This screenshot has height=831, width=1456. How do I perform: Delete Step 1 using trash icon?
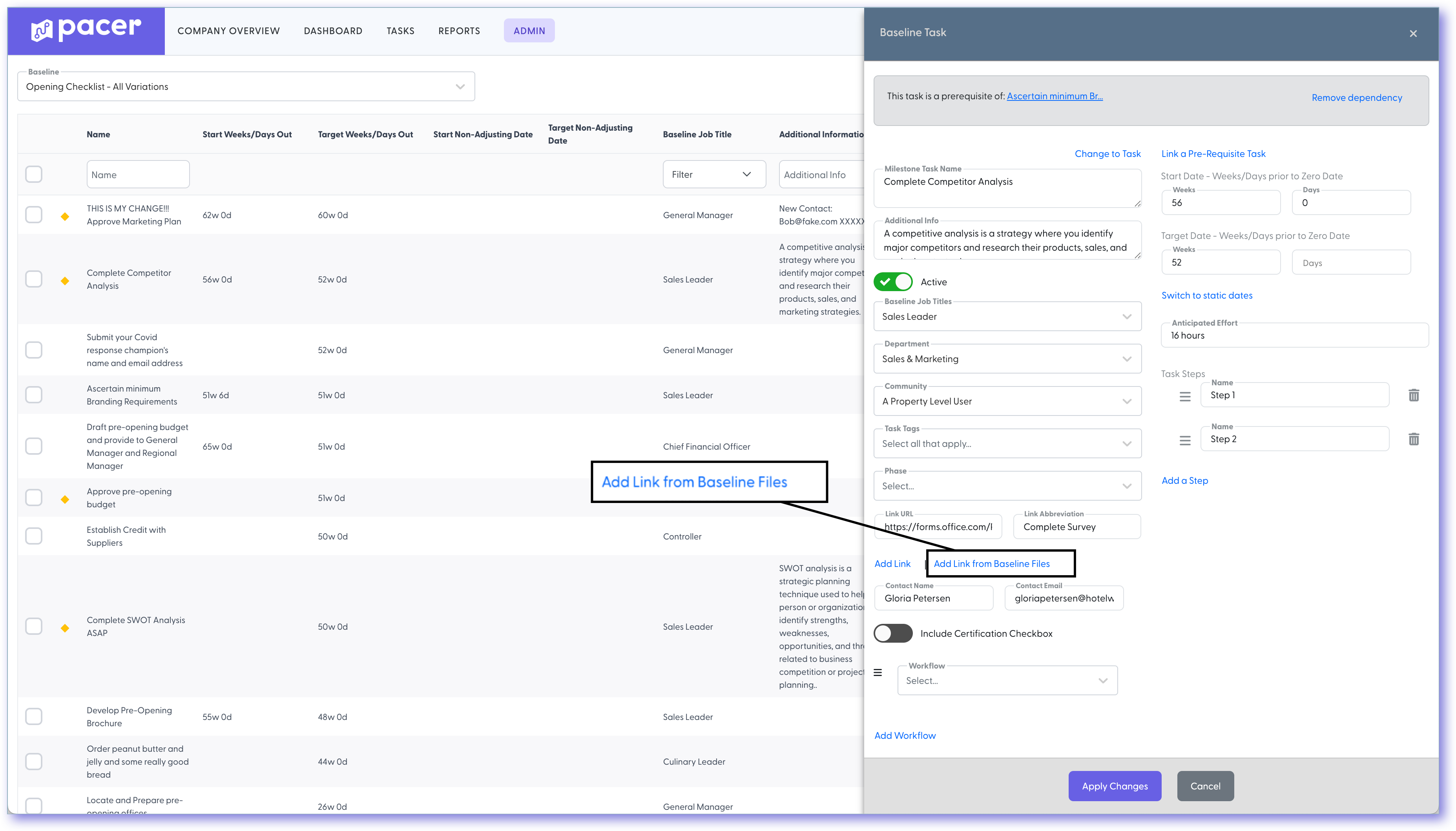click(x=1413, y=395)
